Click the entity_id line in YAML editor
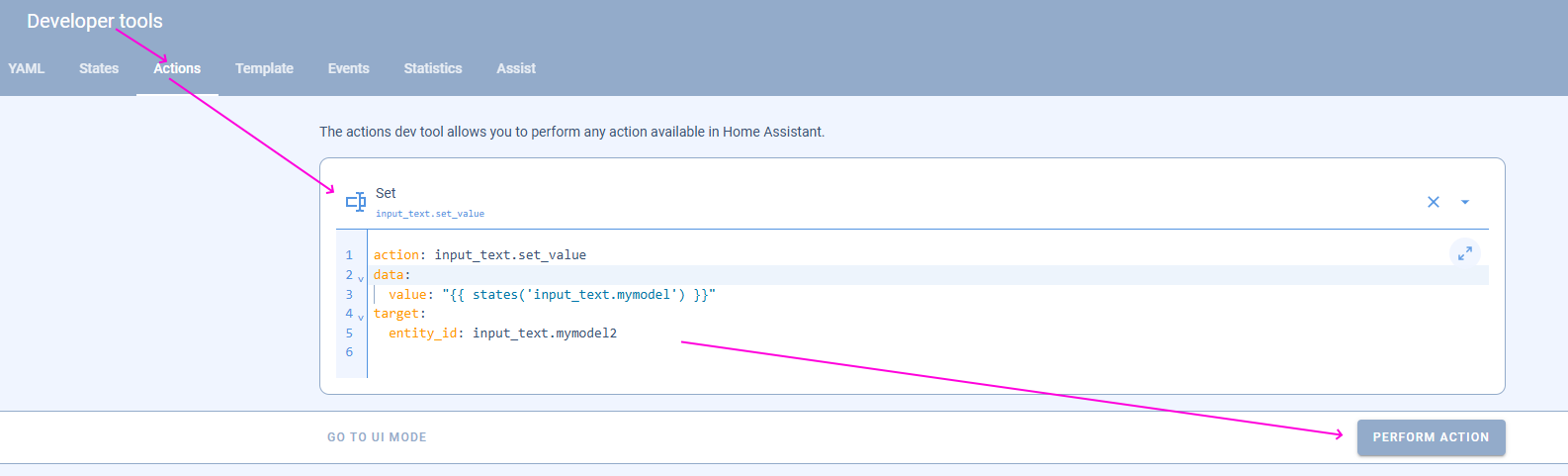 pos(502,333)
